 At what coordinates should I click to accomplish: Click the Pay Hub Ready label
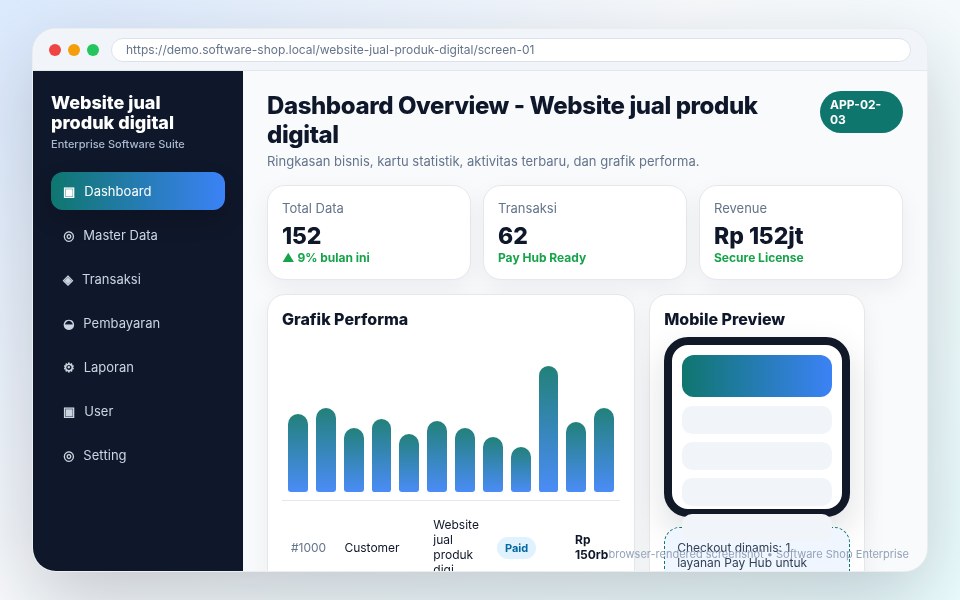[x=542, y=258]
